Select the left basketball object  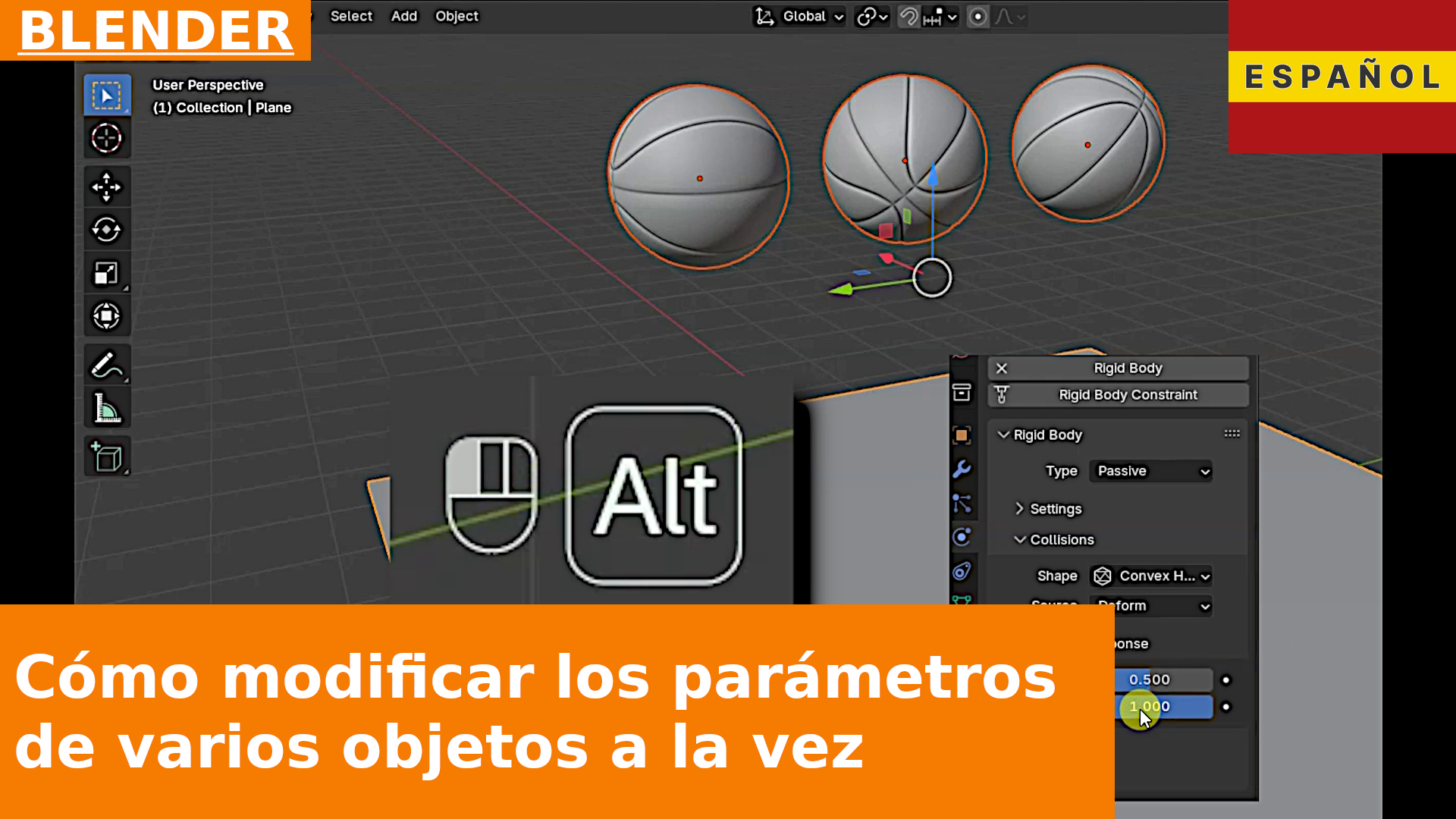pos(698,177)
